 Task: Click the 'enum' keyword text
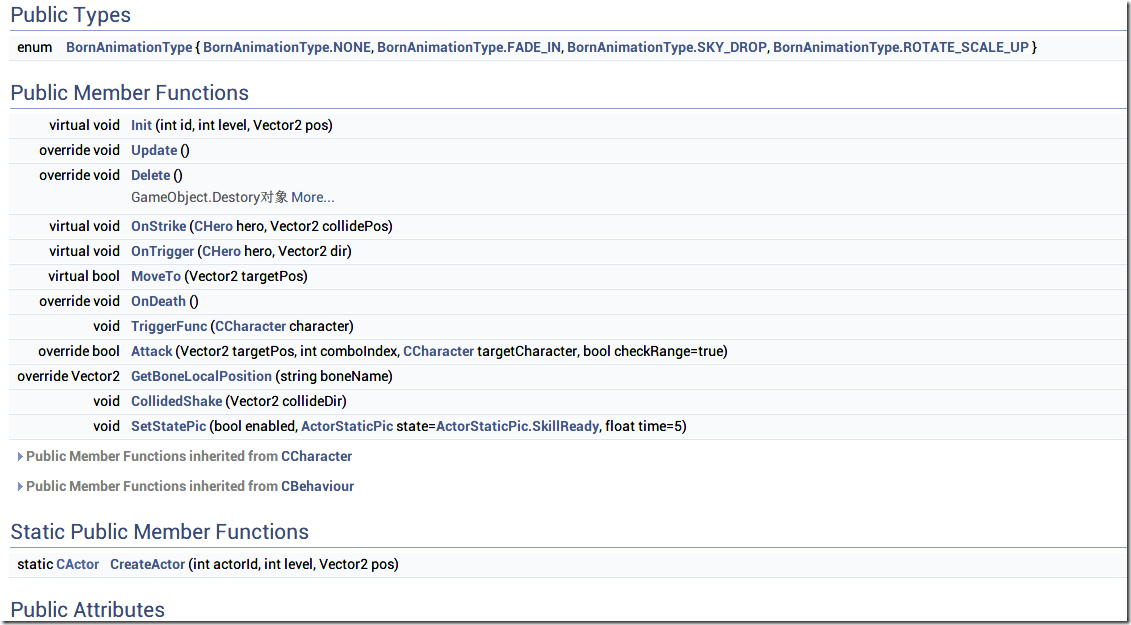click(x=35, y=48)
